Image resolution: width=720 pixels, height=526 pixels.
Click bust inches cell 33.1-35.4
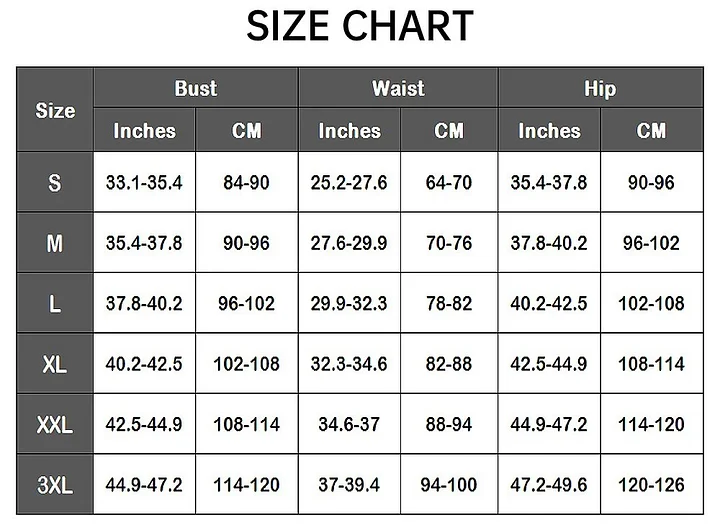point(144,183)
